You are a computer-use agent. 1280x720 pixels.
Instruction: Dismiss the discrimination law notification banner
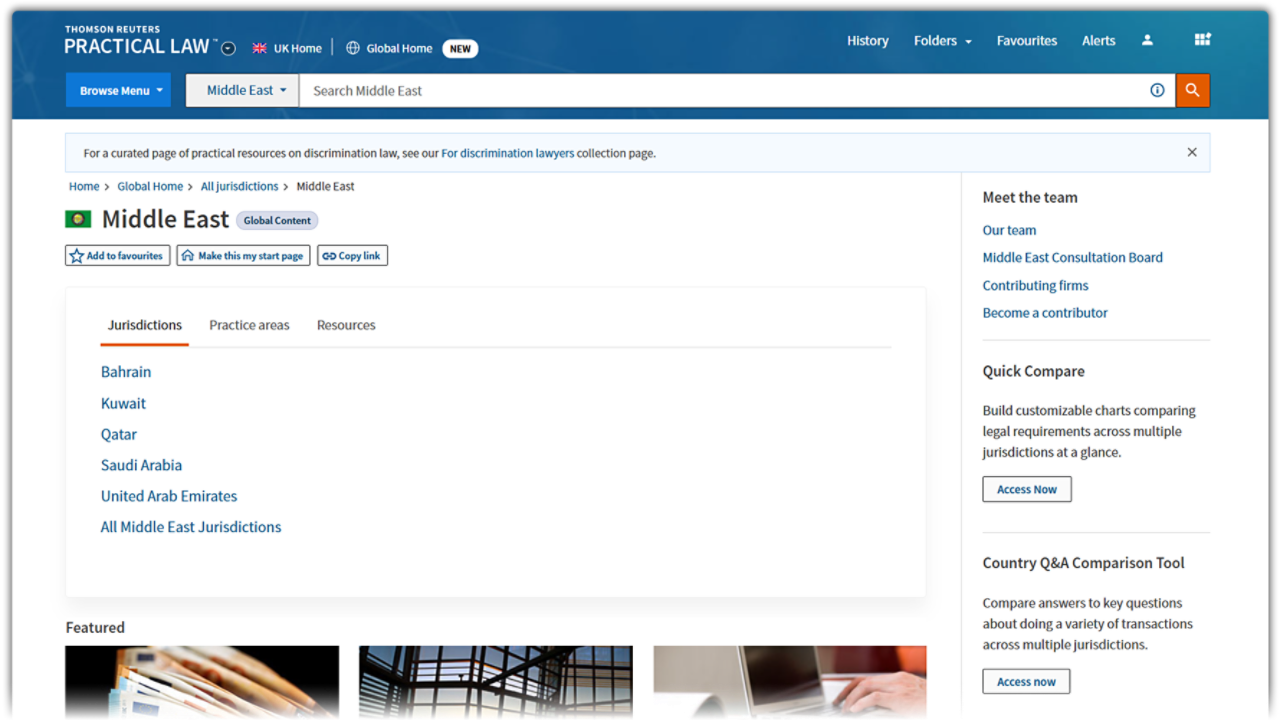(1191, 153)
